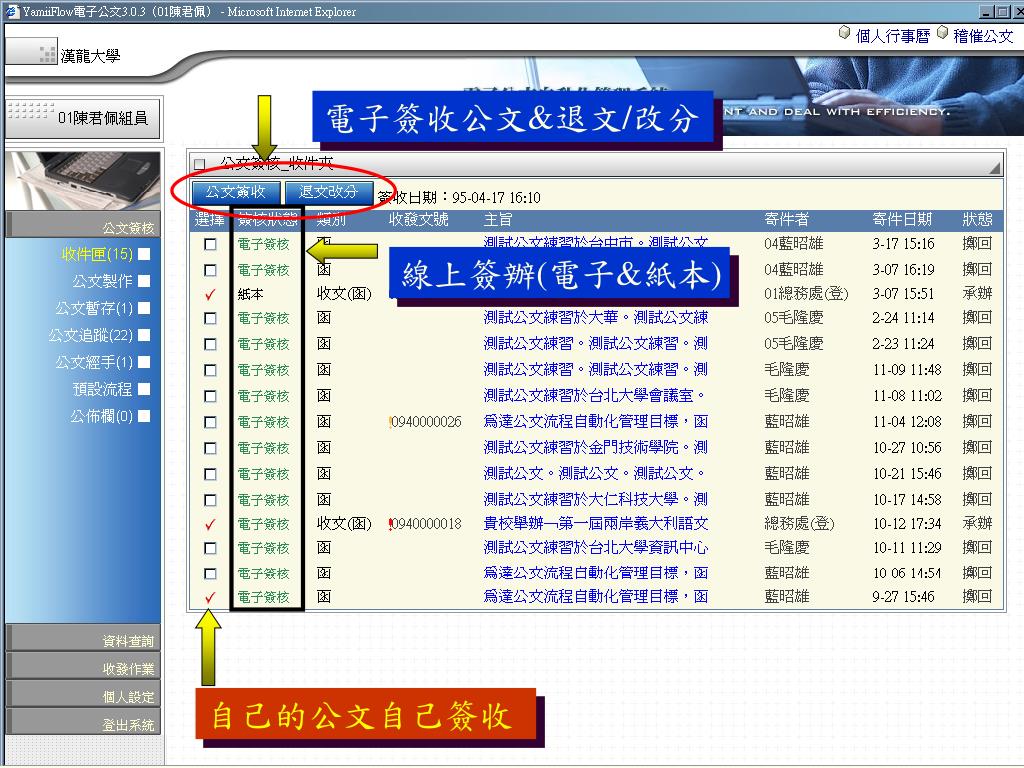Click red exclamation icon beside 0940000018
The height and width of the screenshot is (768, 1024).
(391, 524)
